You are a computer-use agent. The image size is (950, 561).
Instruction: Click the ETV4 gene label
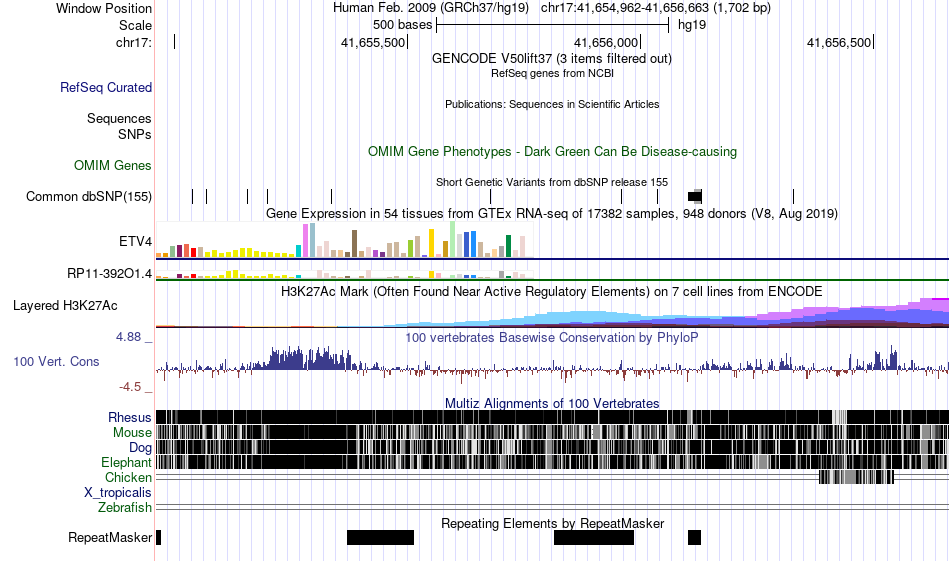tap(135, 242)
